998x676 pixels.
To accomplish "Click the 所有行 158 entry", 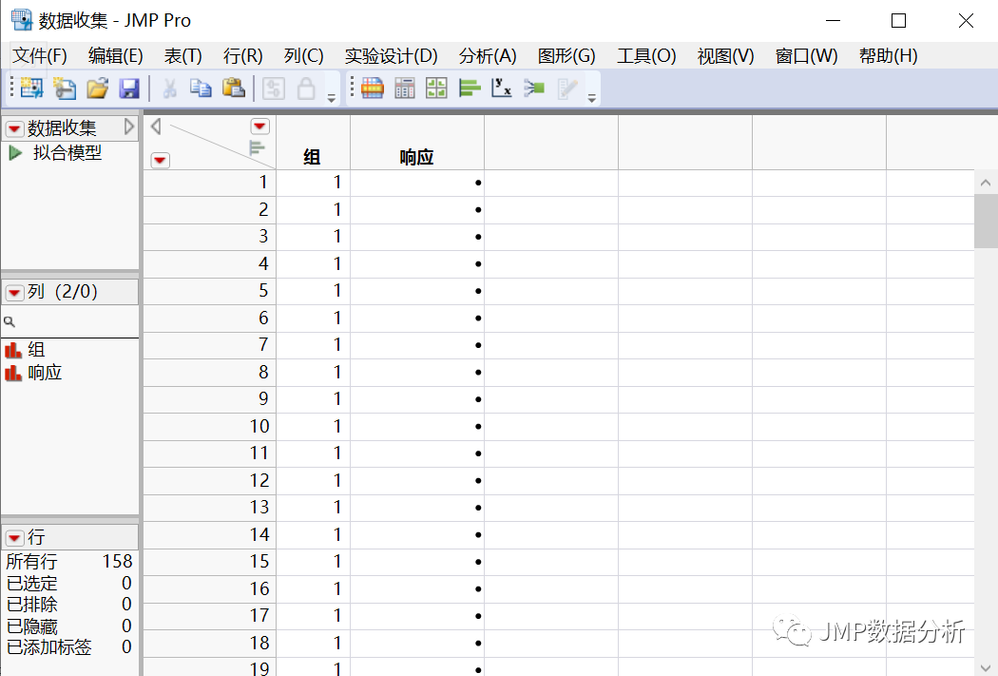I will coord(69,561).
